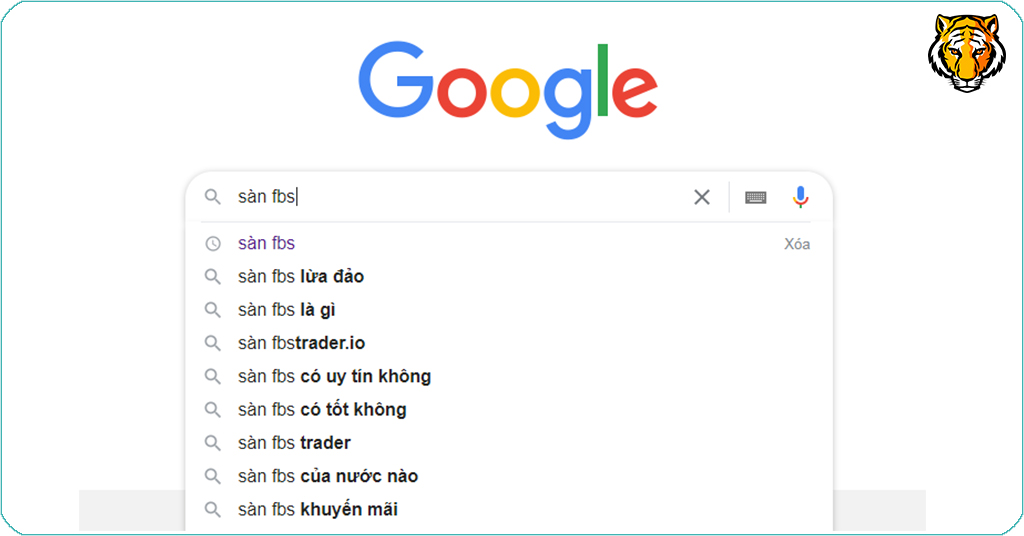Click the magnifier icon in search box
The height and width of the screenshot is (536, 1024).
(212, 197)
